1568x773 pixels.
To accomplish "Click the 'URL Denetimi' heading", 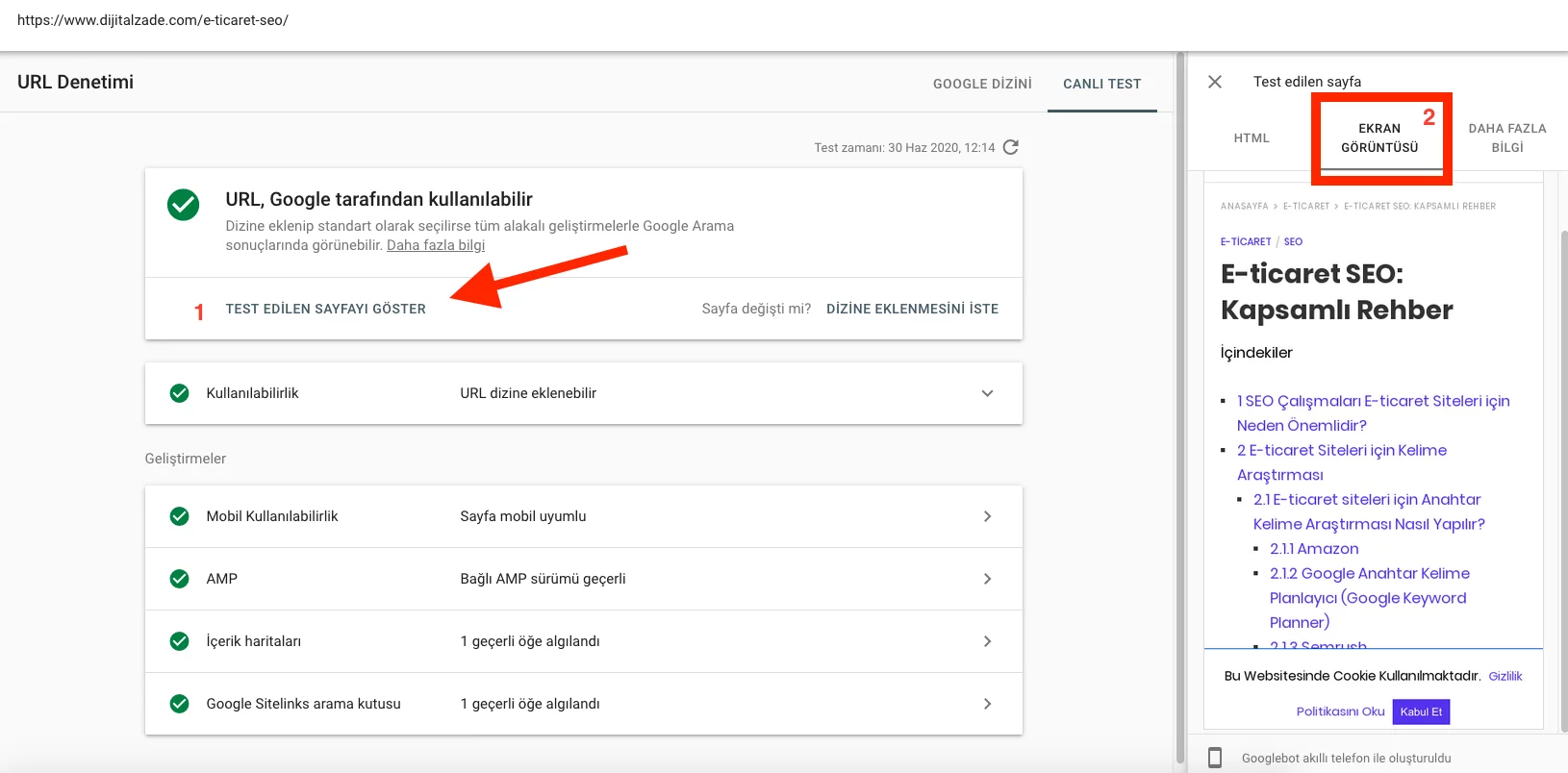I will (75, 82).
